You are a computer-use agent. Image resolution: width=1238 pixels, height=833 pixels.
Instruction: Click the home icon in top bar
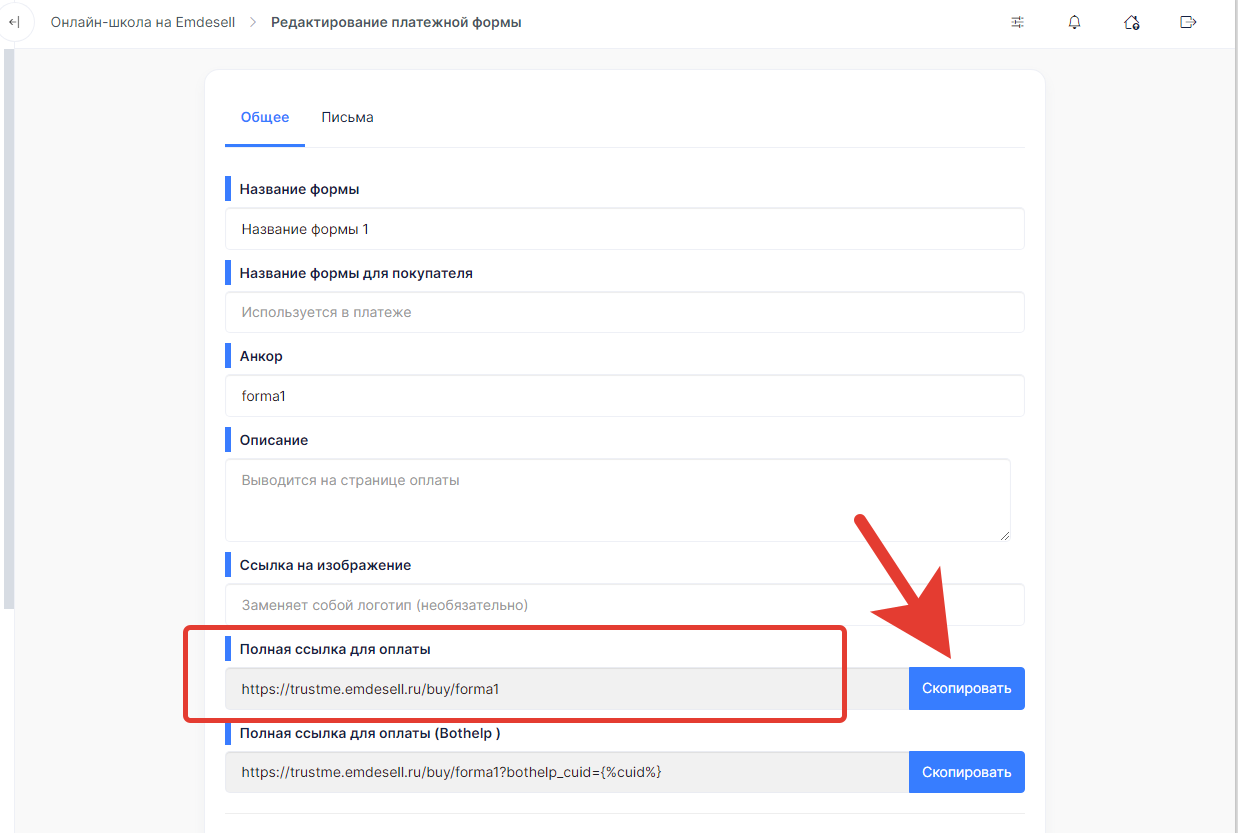pyautogui.click(x=1132, y=22)
